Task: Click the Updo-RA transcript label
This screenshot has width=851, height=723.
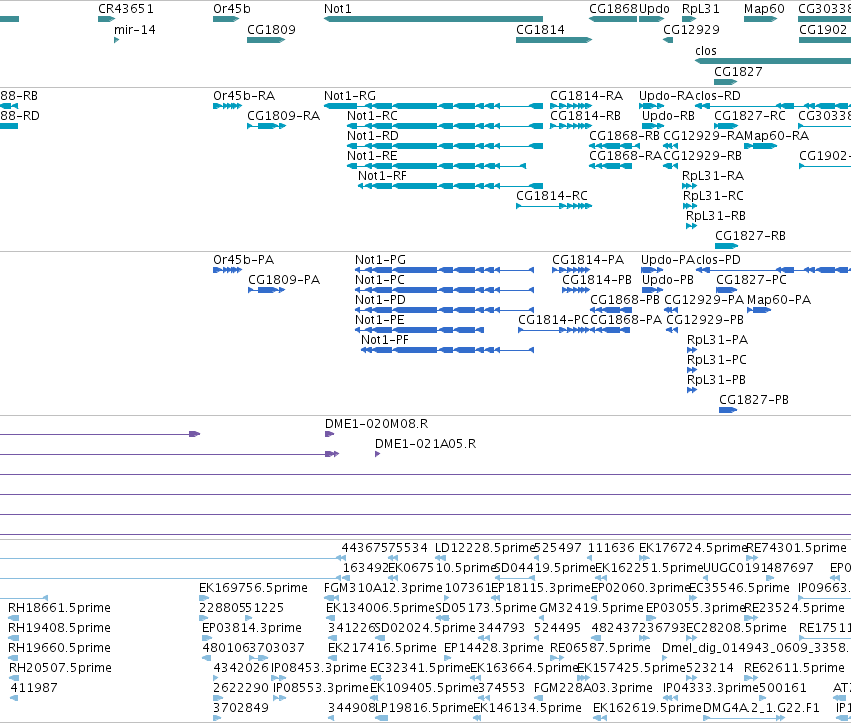Action: coord(666,96)
